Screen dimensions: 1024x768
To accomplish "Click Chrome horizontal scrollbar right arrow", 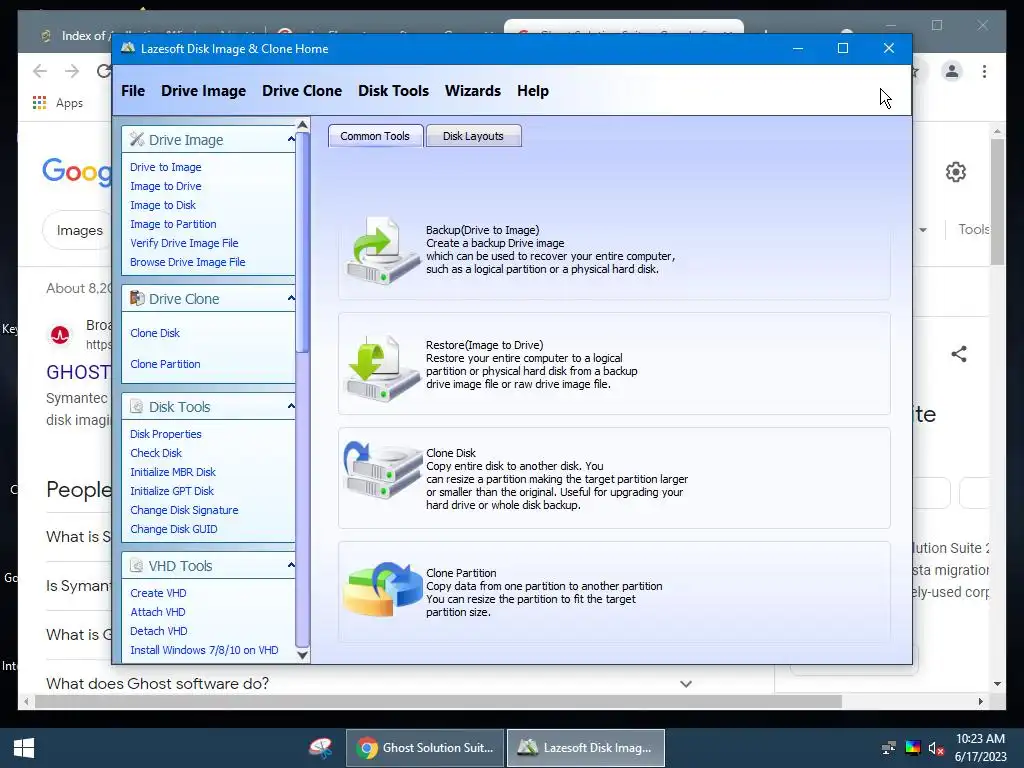I will 980,701.
